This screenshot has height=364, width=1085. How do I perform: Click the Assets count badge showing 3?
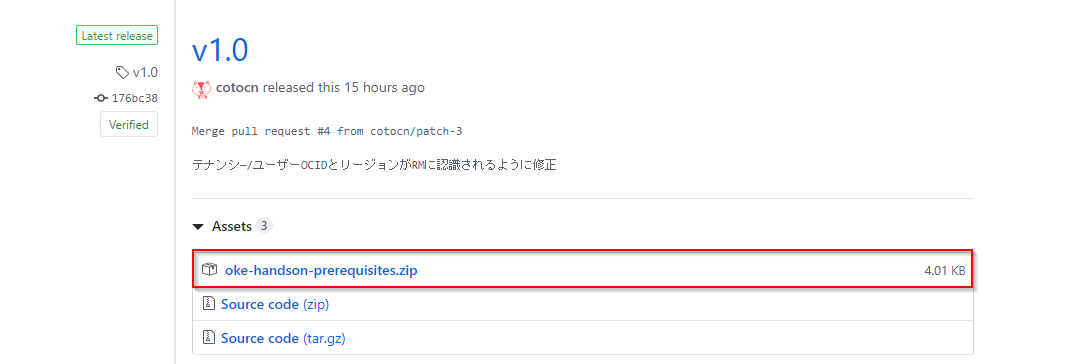(264, 226)
